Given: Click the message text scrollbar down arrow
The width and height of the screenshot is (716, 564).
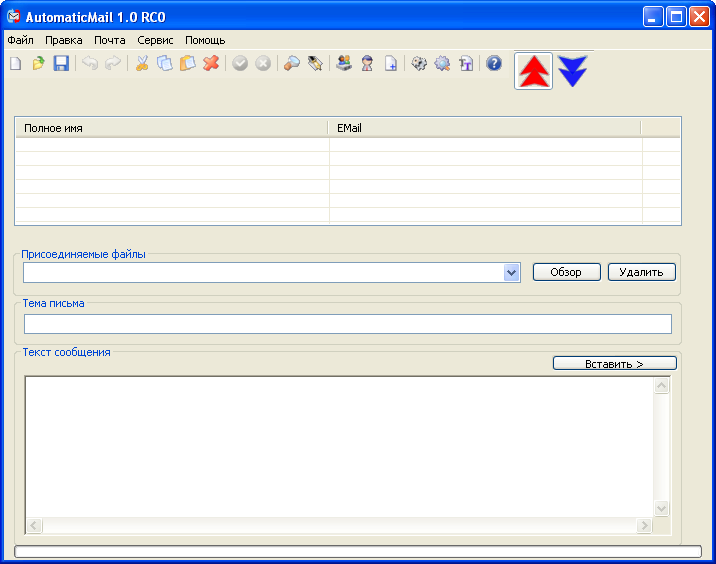Looking at the screenshot, I should (661, 508).
